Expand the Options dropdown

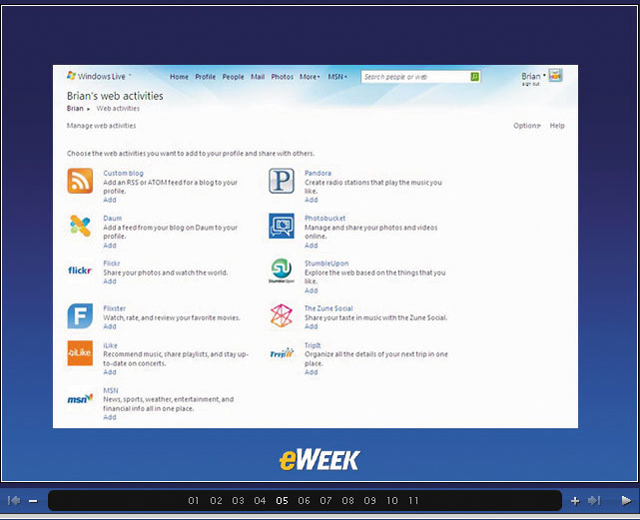(527, 126)
